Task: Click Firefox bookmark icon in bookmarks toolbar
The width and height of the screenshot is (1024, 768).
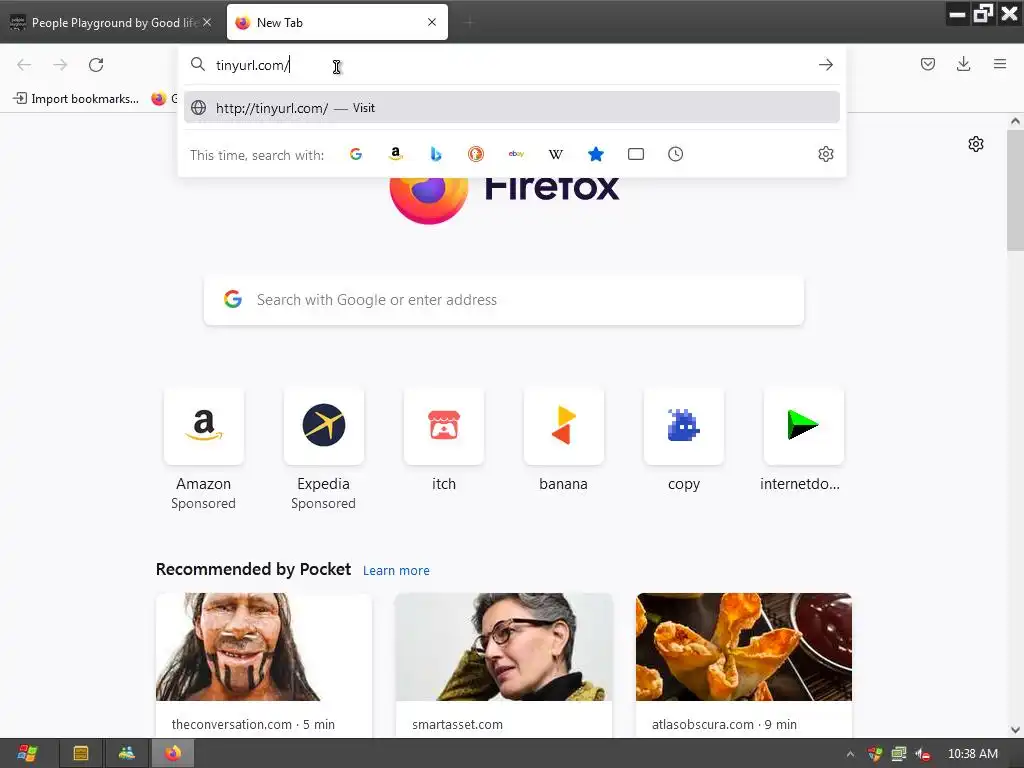Action: click(x=159, y=99)
